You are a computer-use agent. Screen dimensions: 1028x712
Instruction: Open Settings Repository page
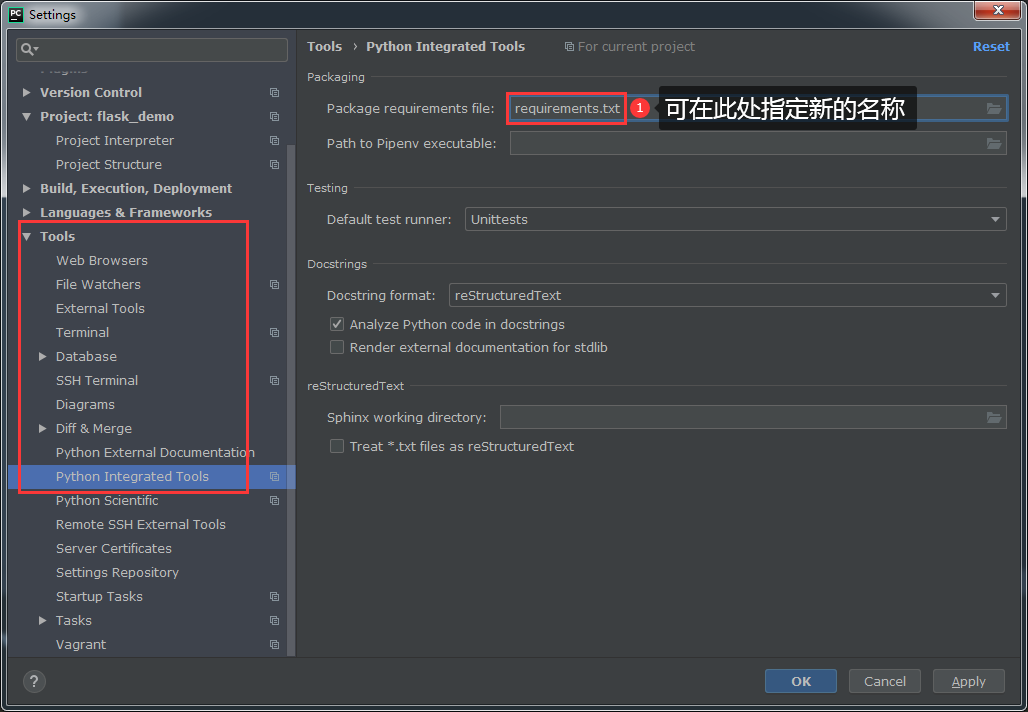coord(117,572)
